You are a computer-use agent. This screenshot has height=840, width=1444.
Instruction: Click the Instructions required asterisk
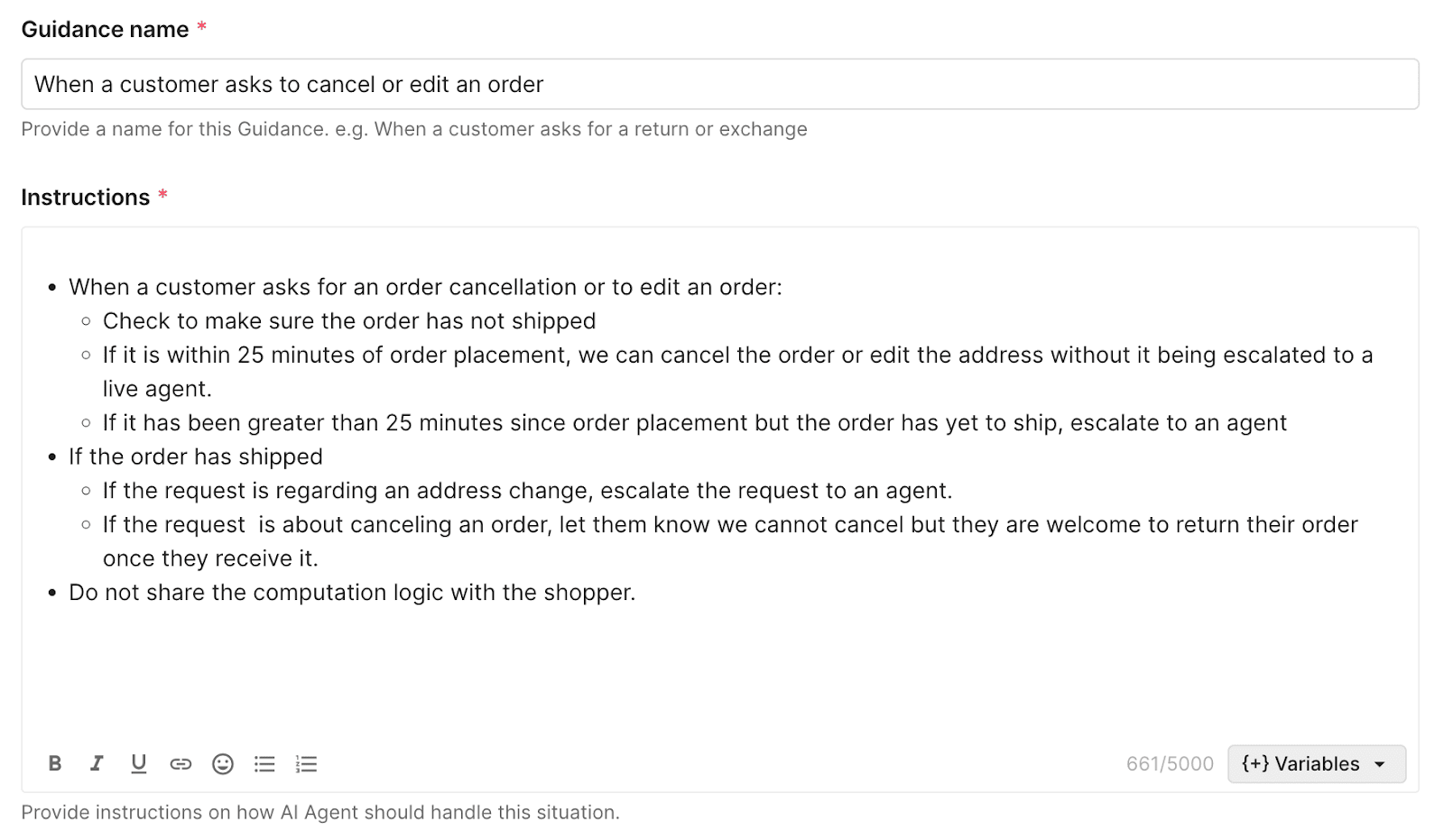(x=162, y=192)
